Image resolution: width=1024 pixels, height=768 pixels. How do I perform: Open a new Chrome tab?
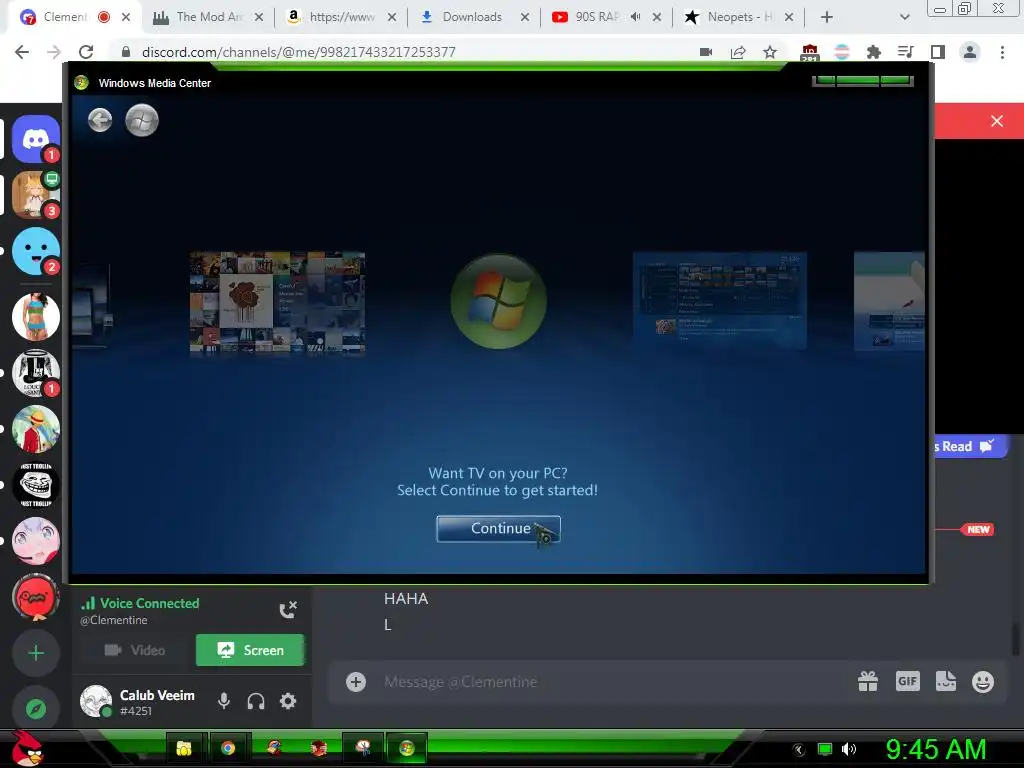pyautogui.click(x=827, y=17)
